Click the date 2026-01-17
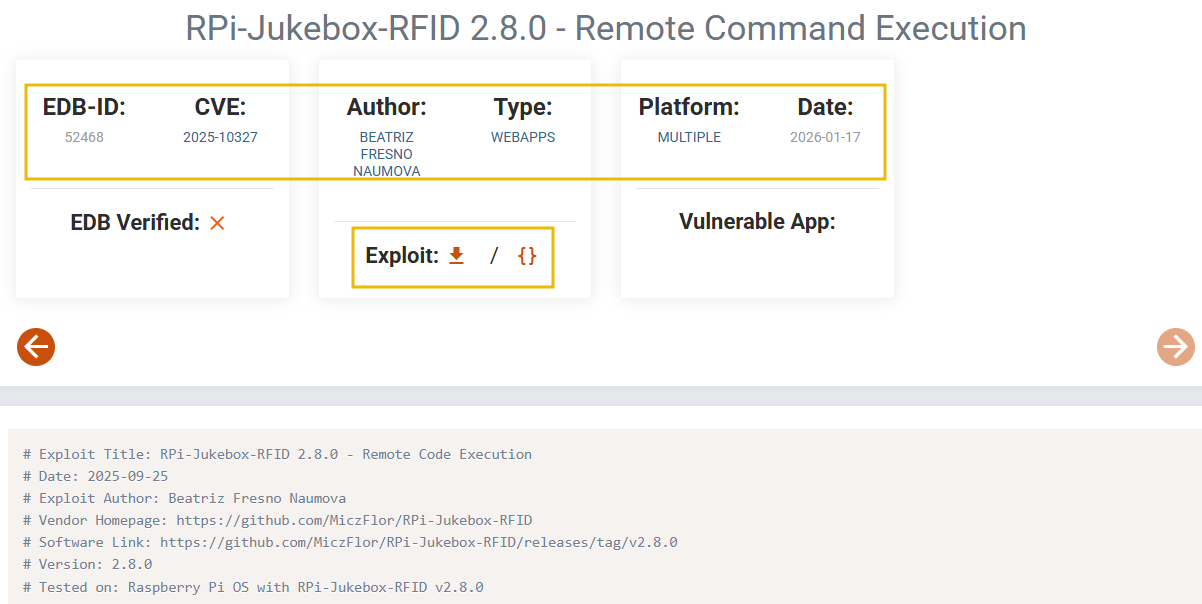This screenshot has width=1202, height=604. coord(825,137)
